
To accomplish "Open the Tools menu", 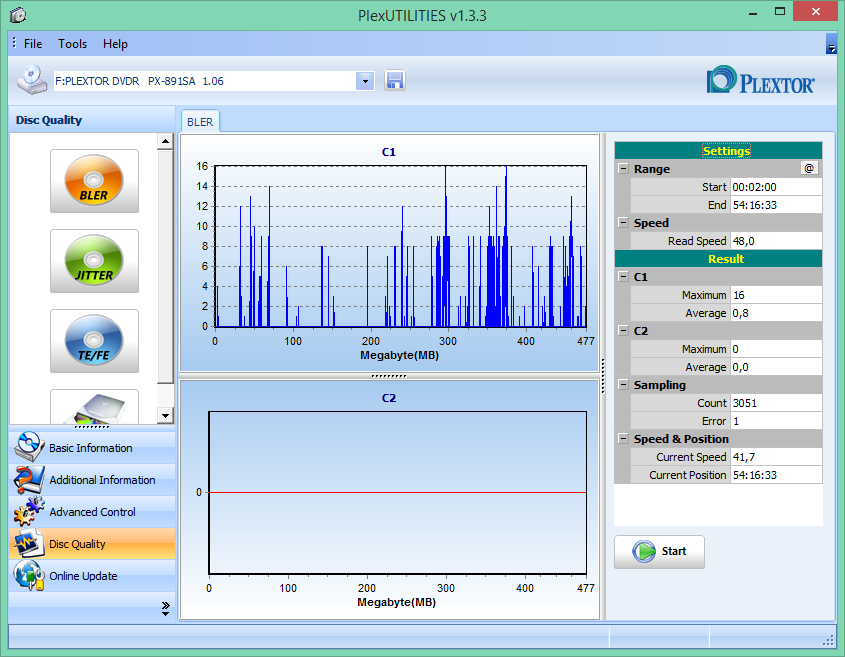I will pos(72,44).
